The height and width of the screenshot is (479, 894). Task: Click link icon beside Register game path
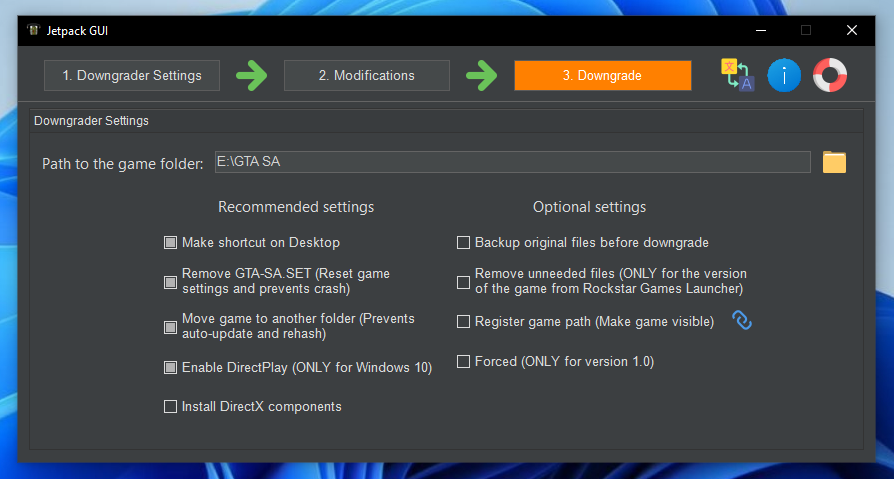coord(742,320)
